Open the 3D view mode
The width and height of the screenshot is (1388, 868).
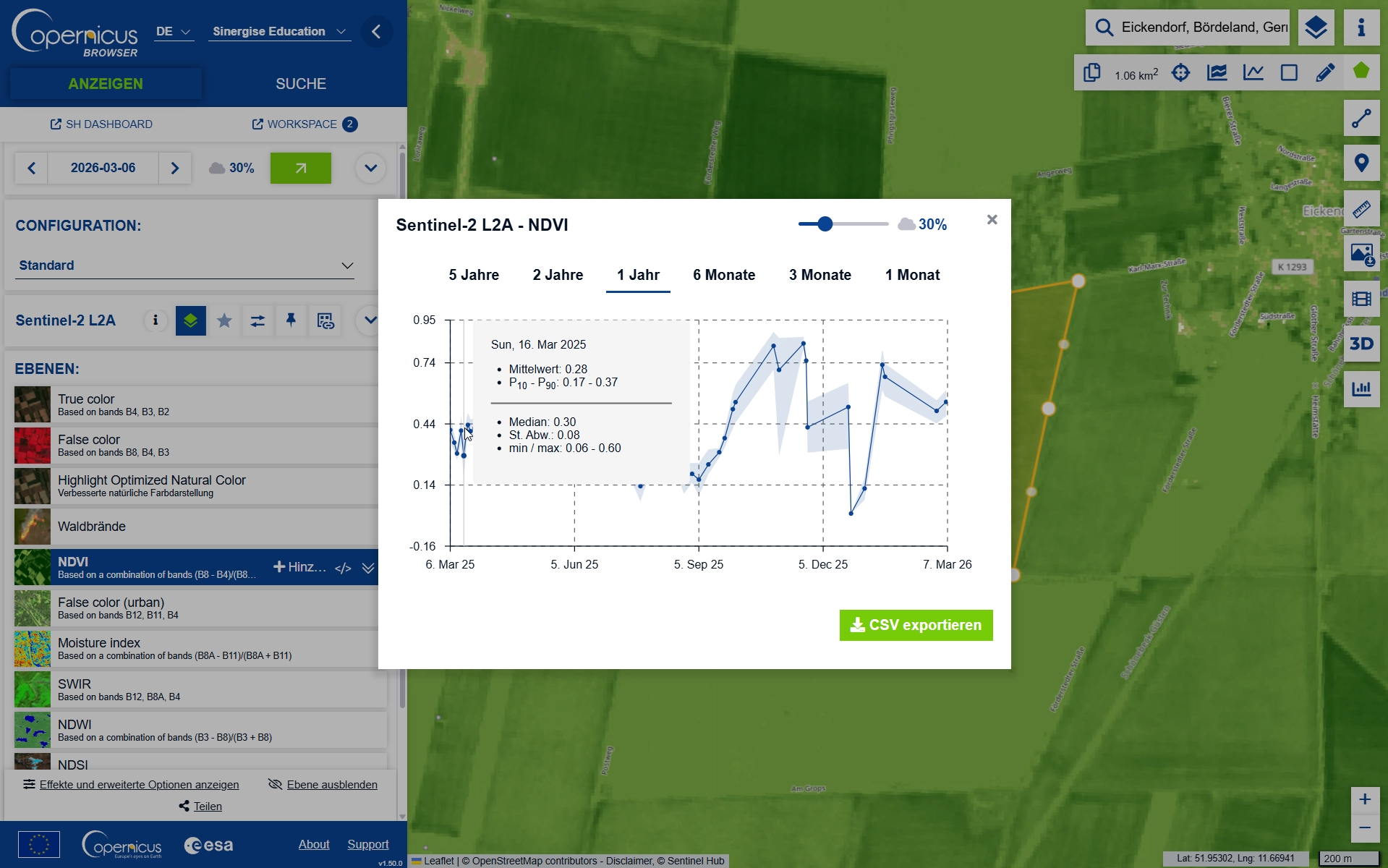click(1361, 344)
